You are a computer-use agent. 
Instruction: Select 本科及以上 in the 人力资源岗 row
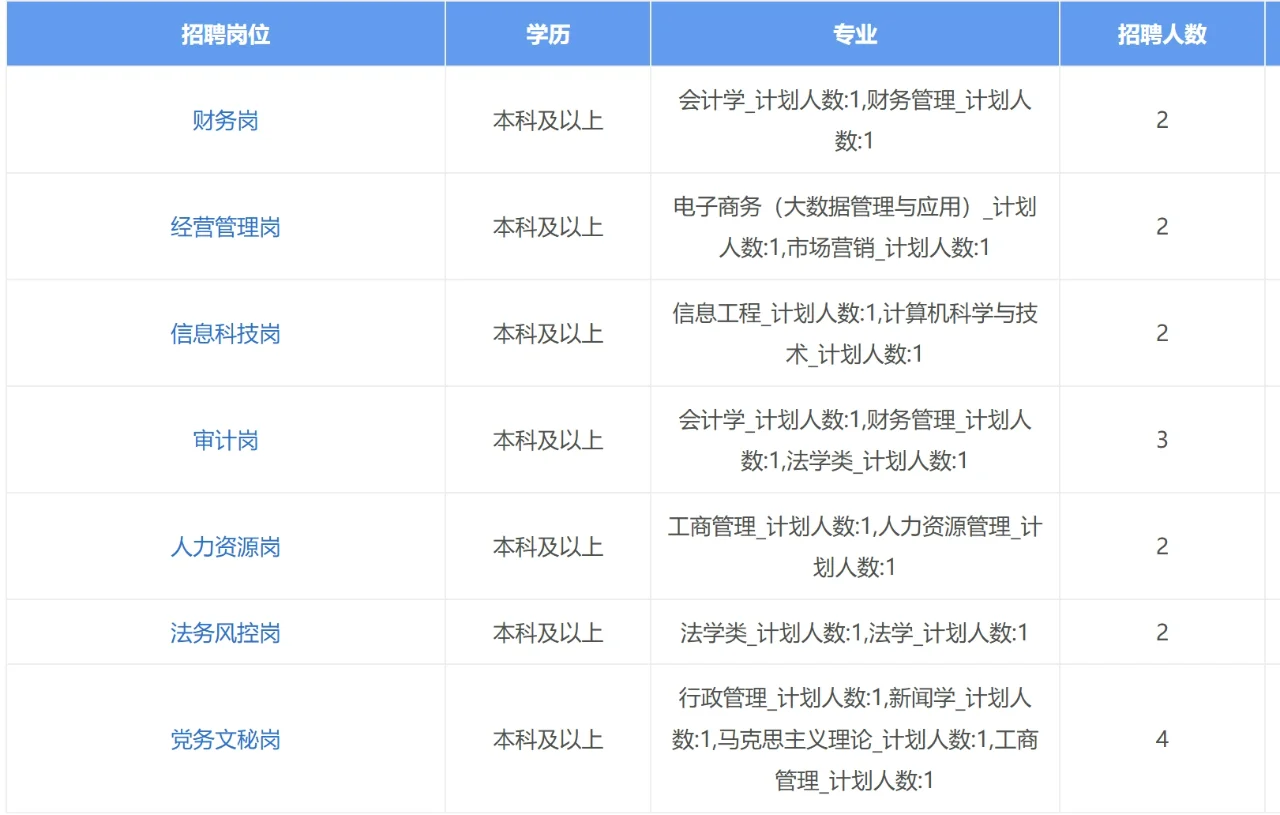[548, 547]
